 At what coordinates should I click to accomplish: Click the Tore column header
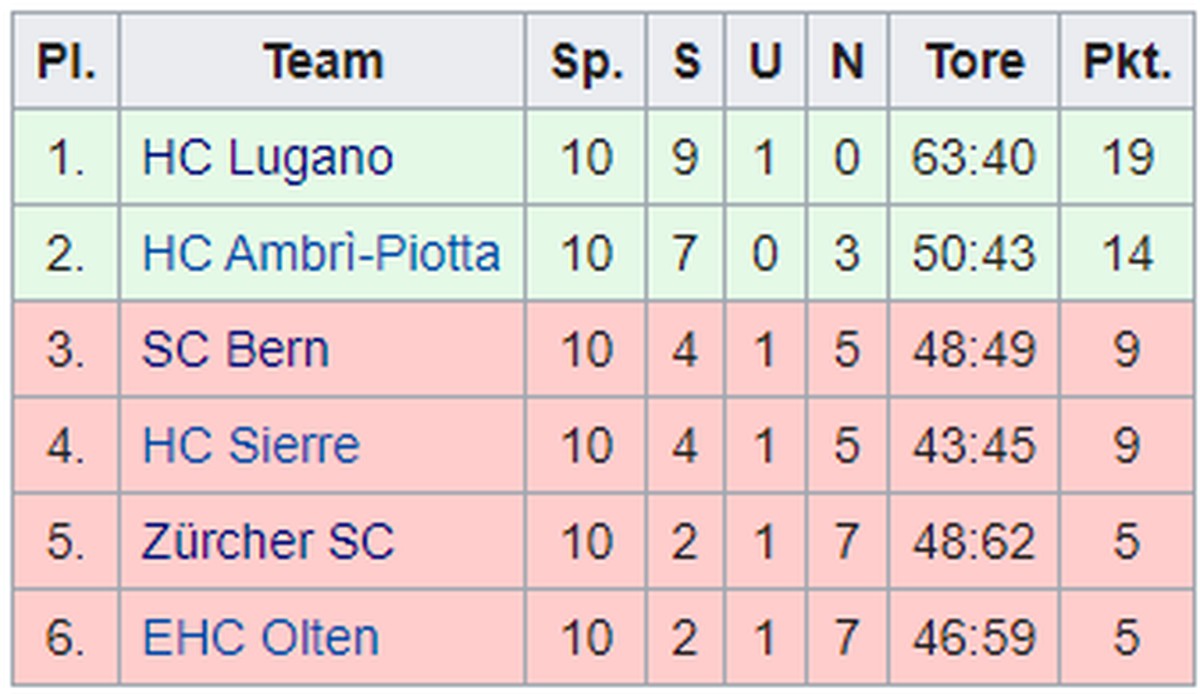point(974,62)
